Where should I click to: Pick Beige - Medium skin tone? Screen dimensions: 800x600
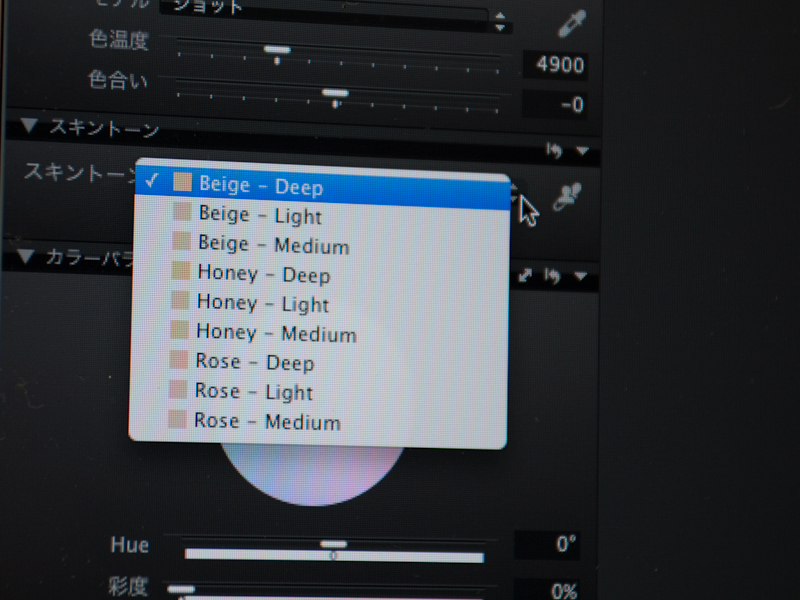[x=321, y=244]
